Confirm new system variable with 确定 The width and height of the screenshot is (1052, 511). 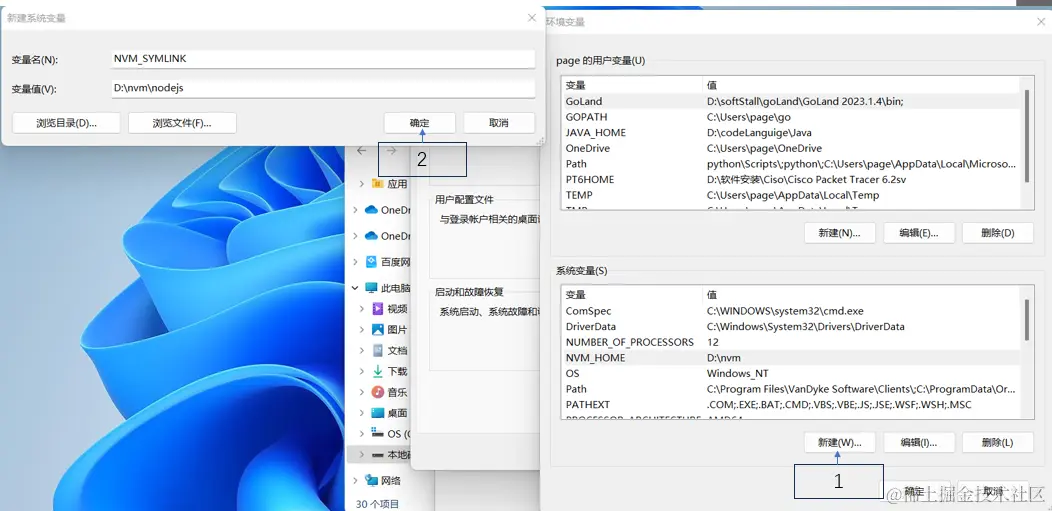coord(419,123)
